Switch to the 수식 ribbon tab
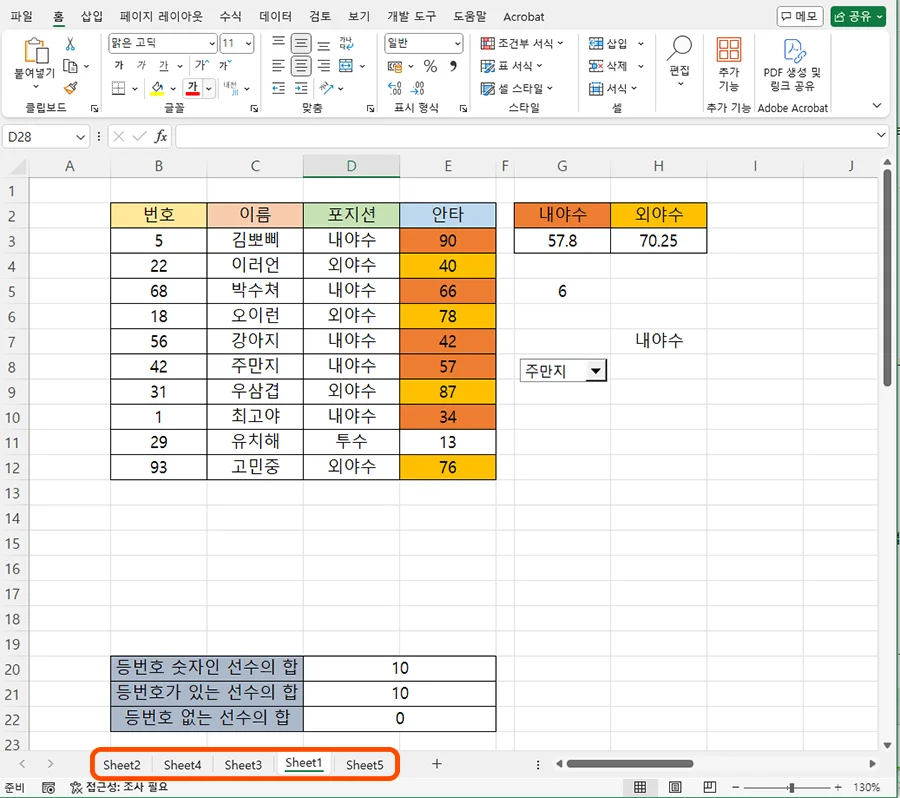 [x=230, y=17]
